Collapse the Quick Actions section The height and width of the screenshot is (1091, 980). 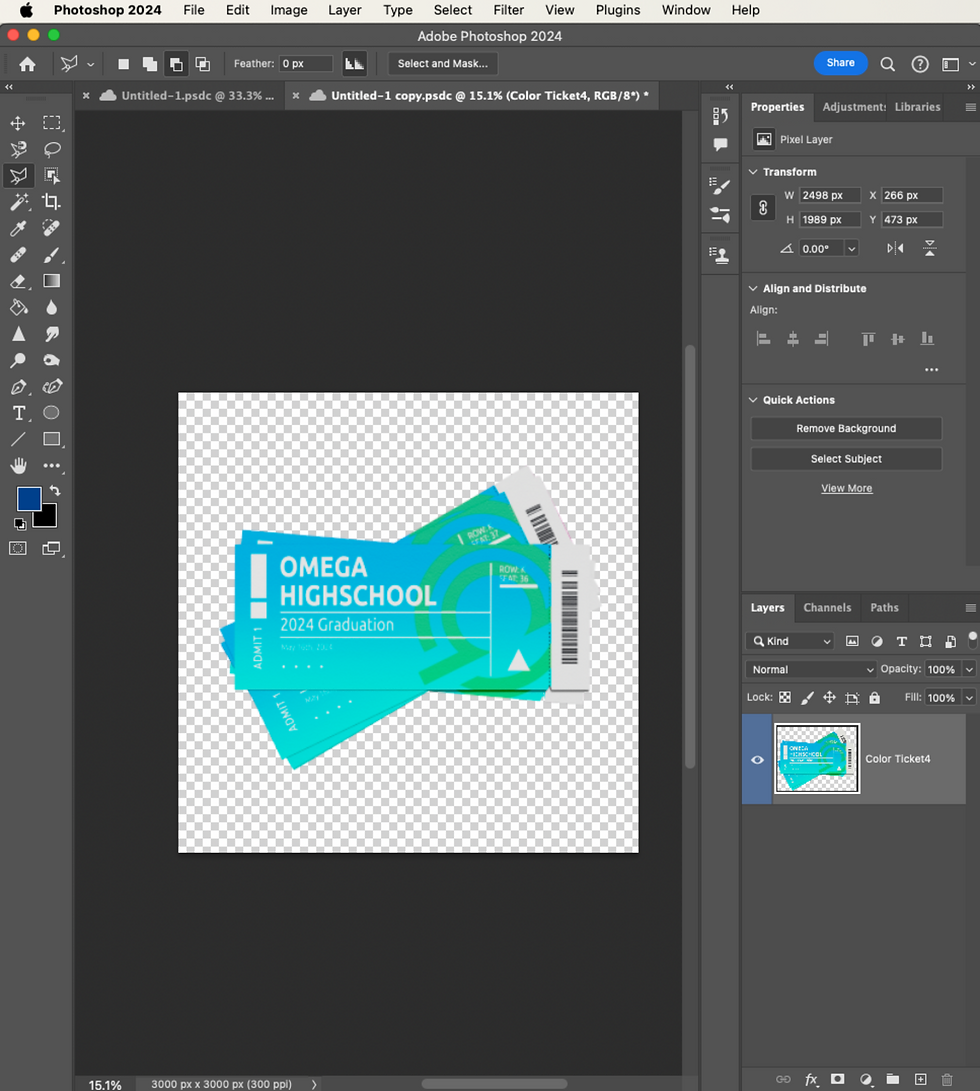[x=753, y=399]
